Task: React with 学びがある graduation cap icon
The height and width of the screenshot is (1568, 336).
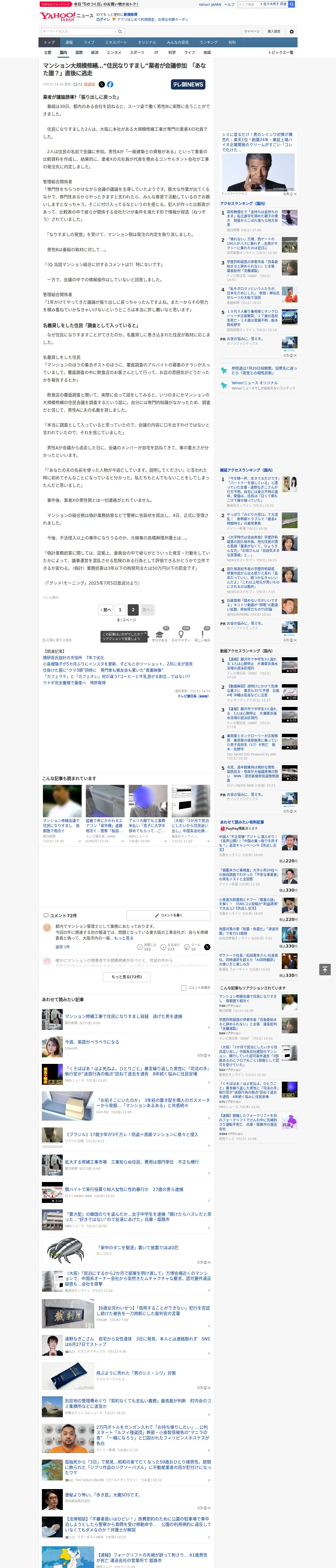Action: pyautogui.click(x=160, y=634)
